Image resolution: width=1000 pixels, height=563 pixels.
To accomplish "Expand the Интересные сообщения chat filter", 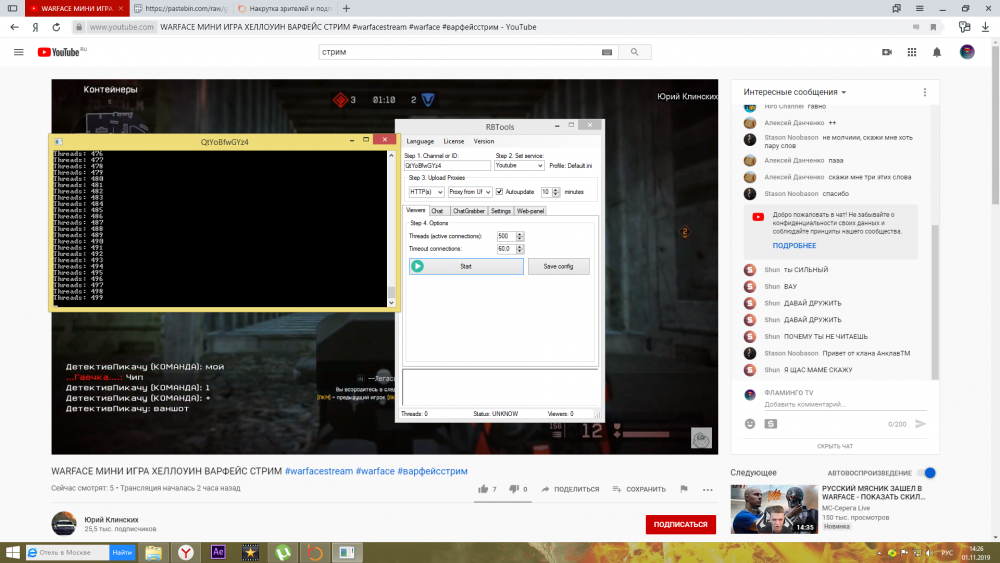I will click(x=795, y=92).
